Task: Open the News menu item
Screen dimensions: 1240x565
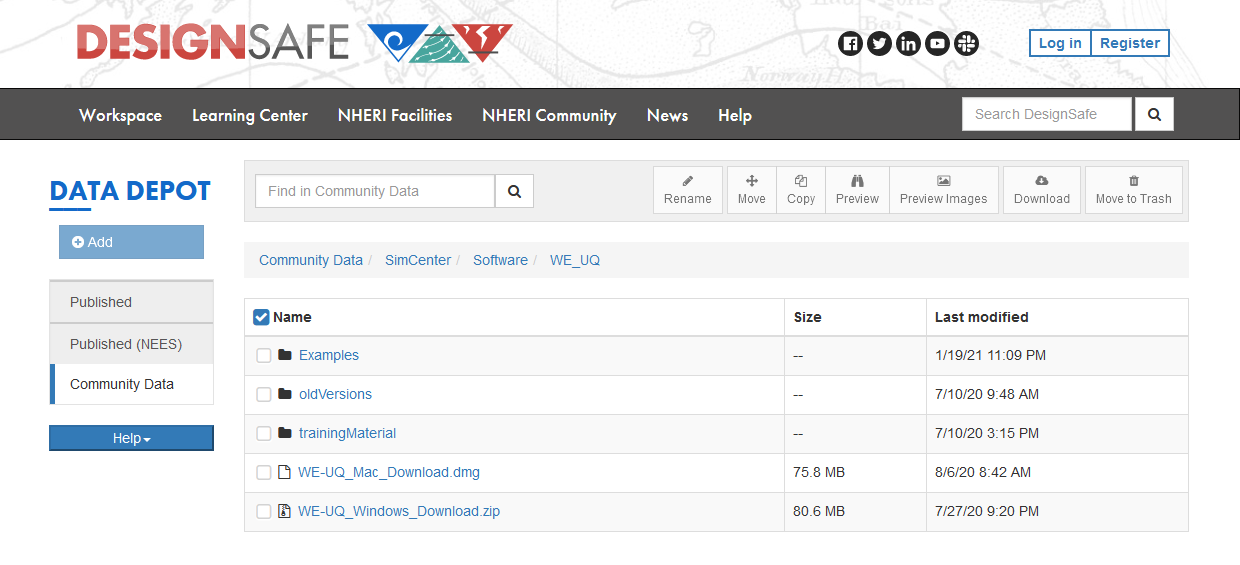Action: tap(667, 115)
